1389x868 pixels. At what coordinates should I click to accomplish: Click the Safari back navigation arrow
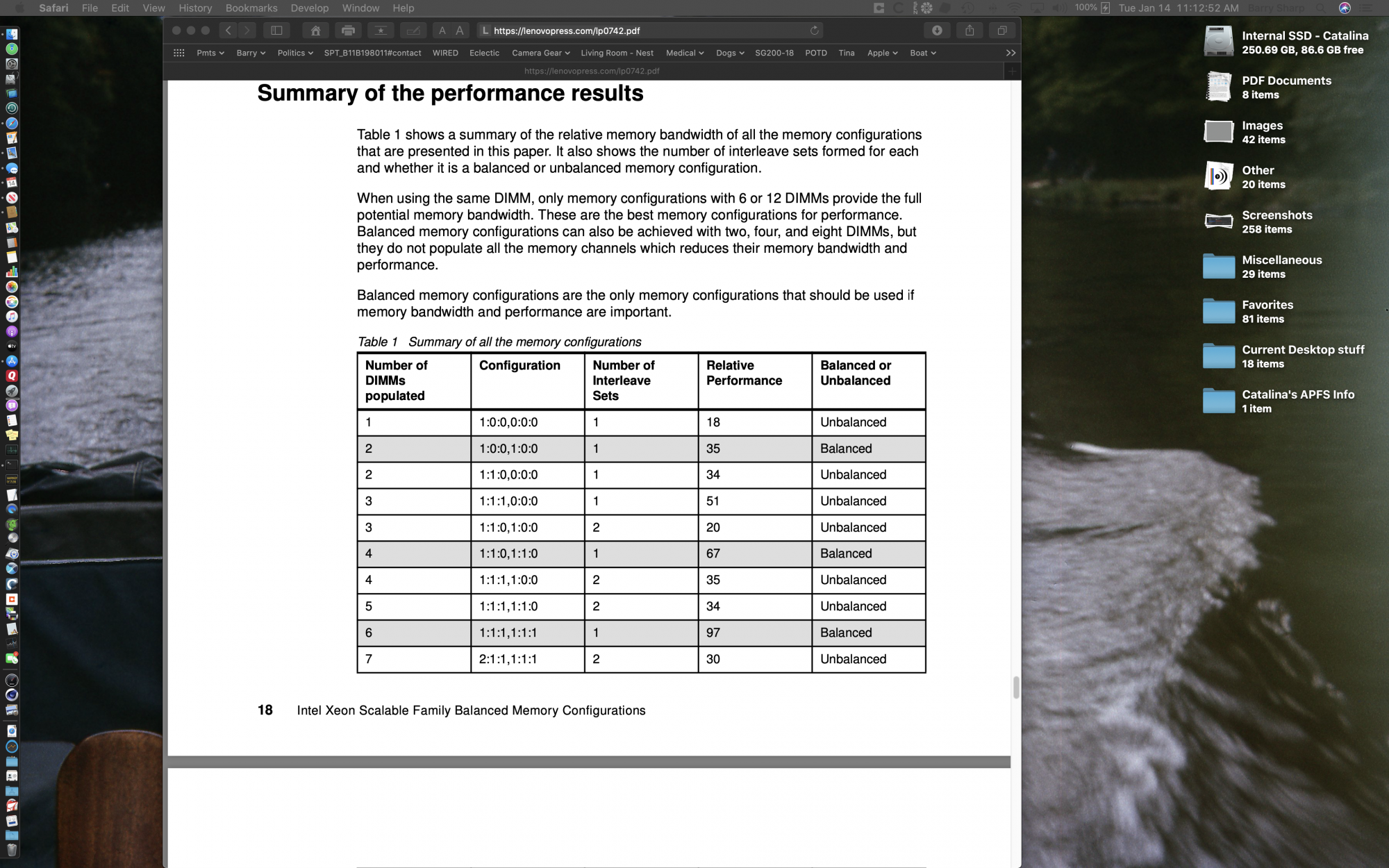(228, 31)
